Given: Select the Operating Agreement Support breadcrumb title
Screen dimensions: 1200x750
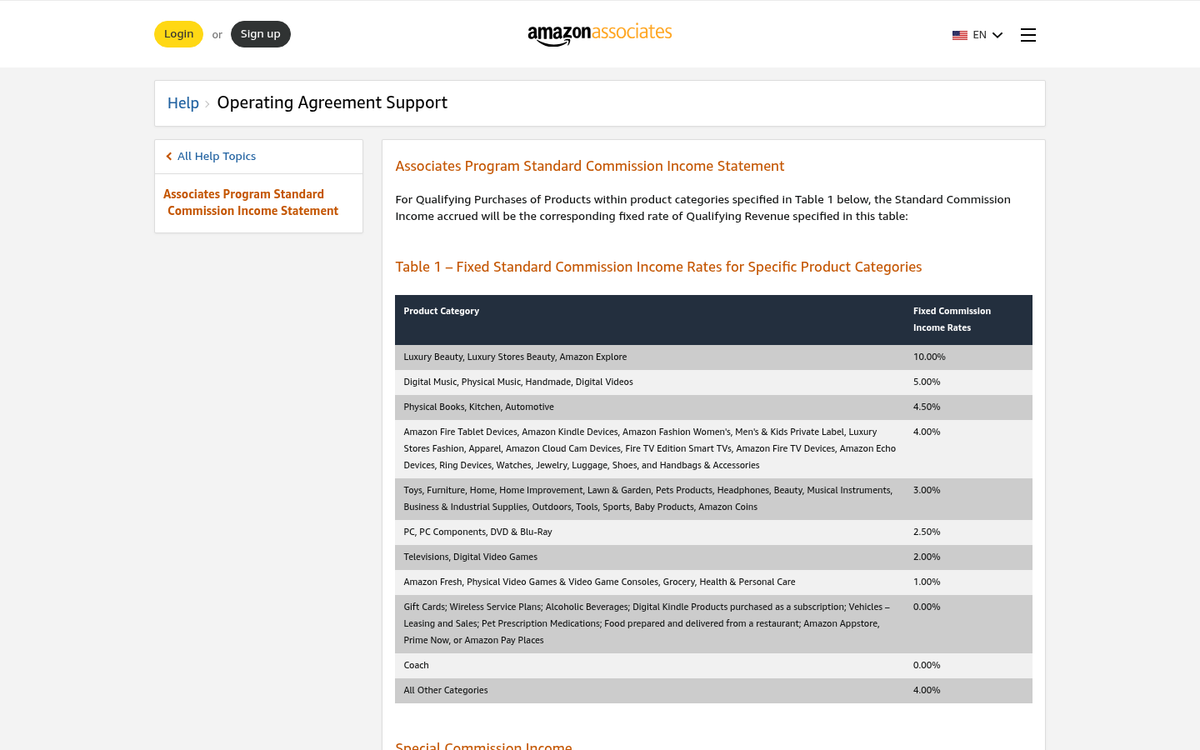Looking at the screenshot, I should click(x=332, y=103).
